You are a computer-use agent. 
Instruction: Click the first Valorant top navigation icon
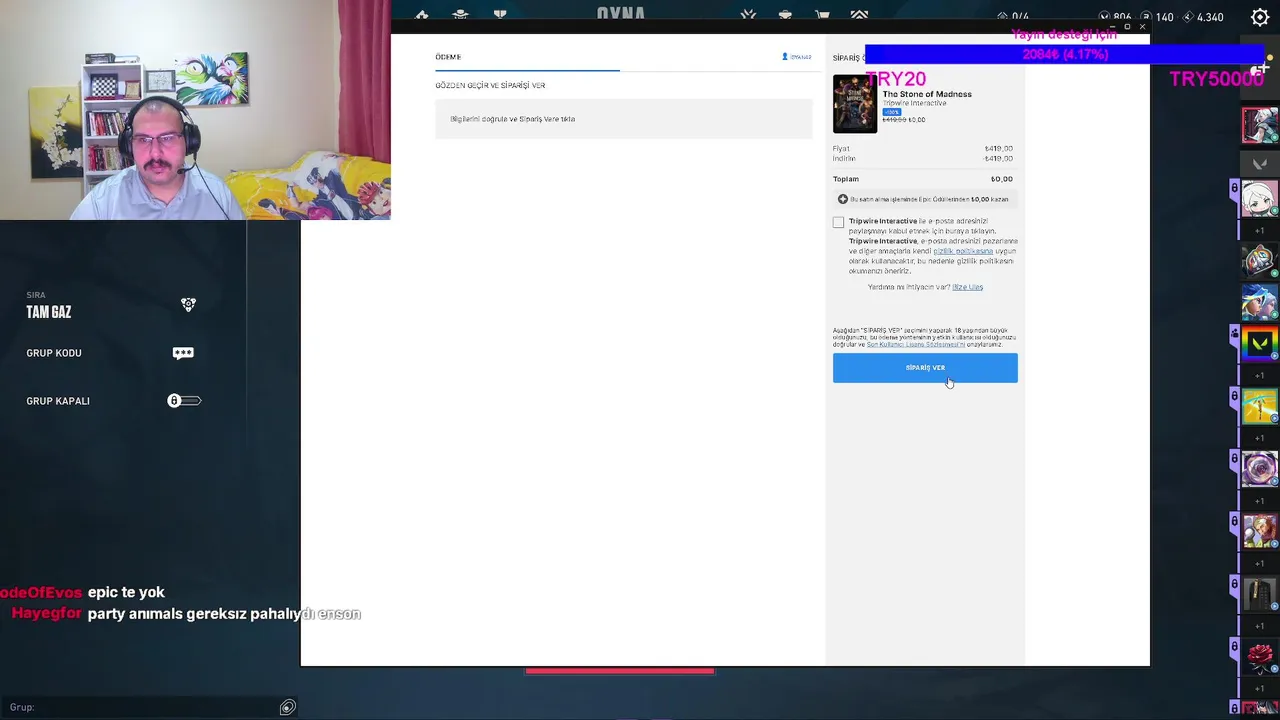coord(422,15)
